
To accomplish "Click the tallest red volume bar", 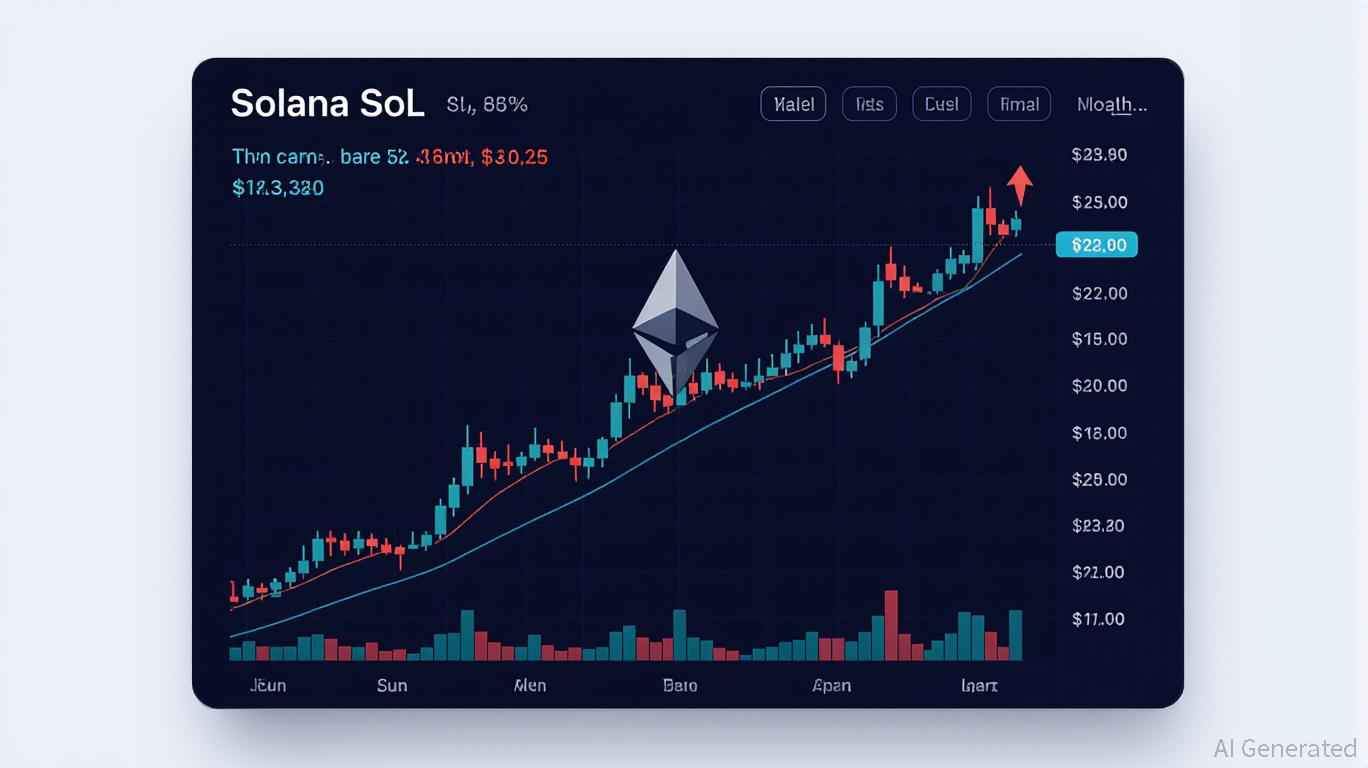I will [x=891, y=625].
